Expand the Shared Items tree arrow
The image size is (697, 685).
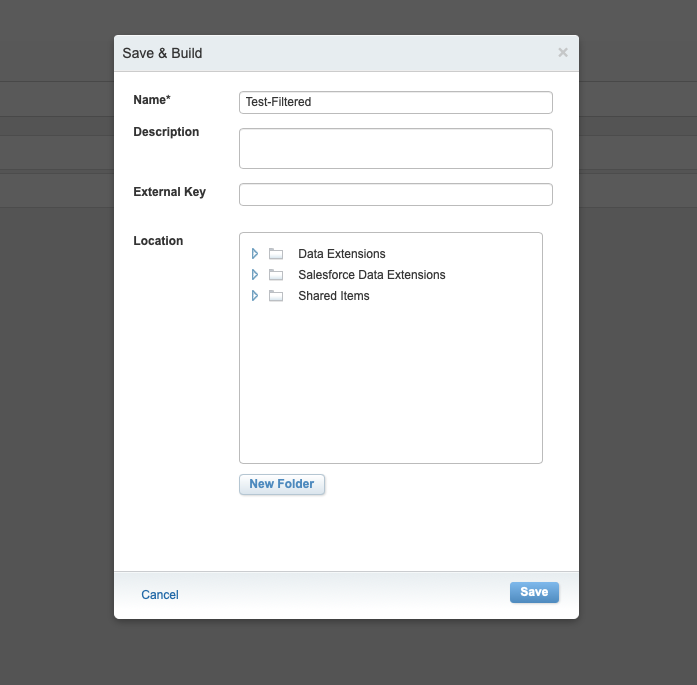[255, 296]
